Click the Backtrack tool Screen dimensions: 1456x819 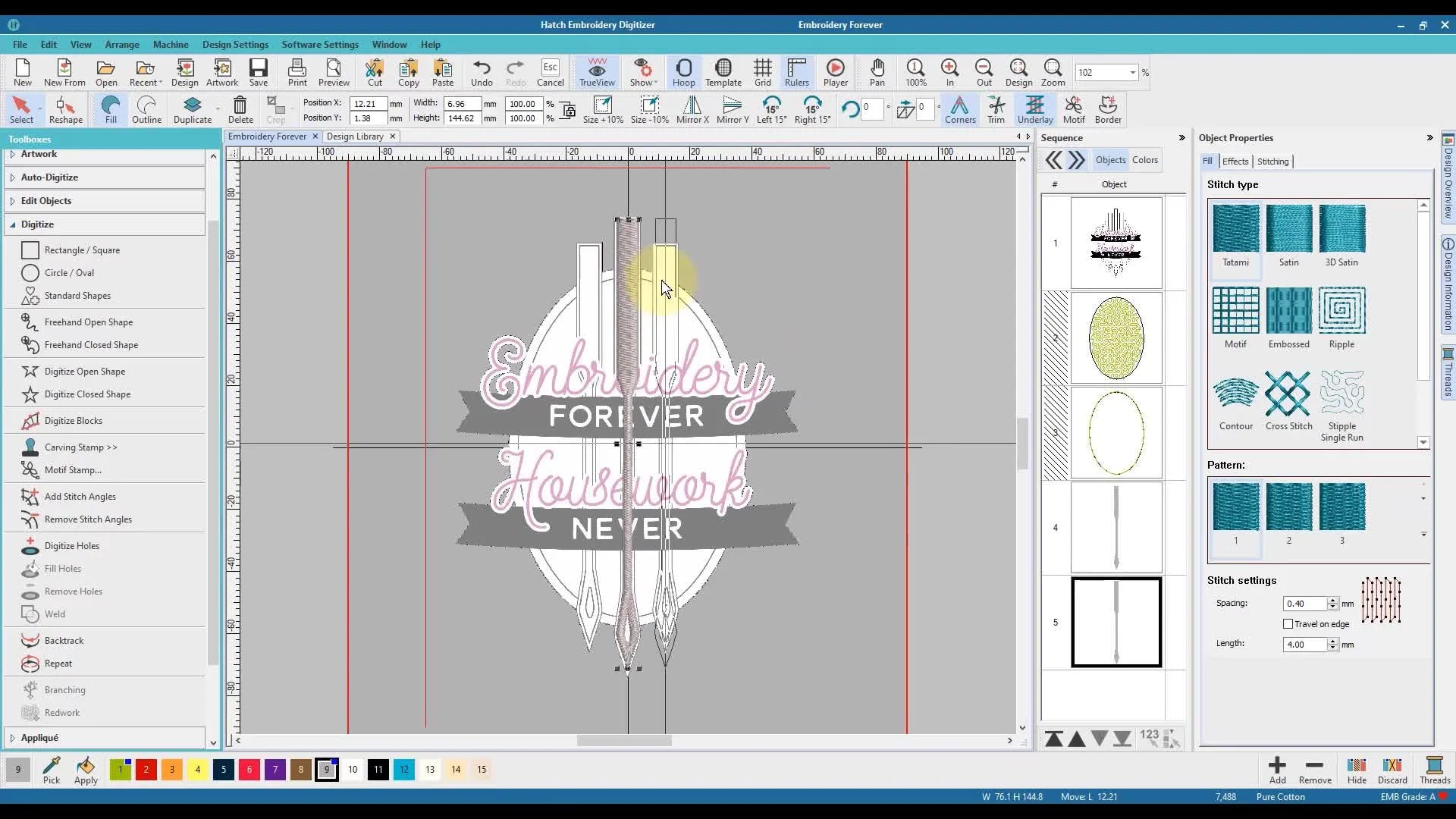point(64,640)
